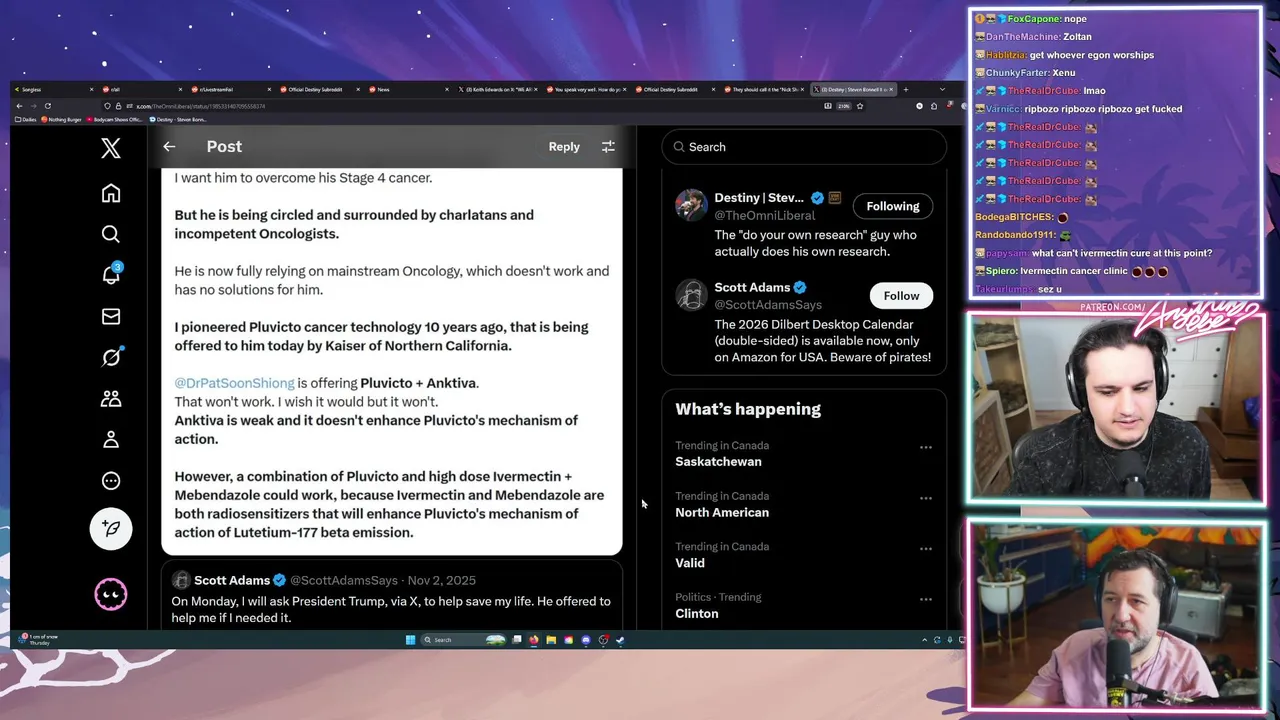Open the Dailies bookmarks folder
This screenshot has width=1280, height=720.
click(25, 119)
